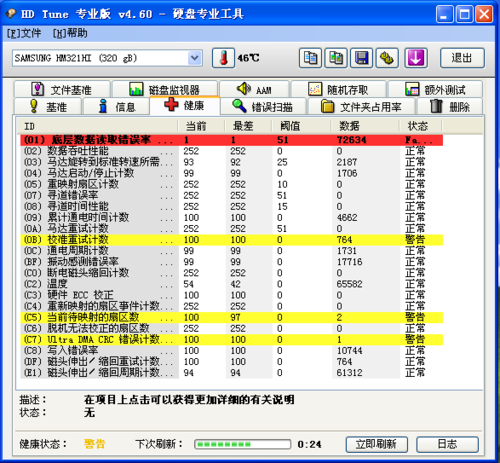Select the (09) 累计通电时间计数 row

pos(231,218)
